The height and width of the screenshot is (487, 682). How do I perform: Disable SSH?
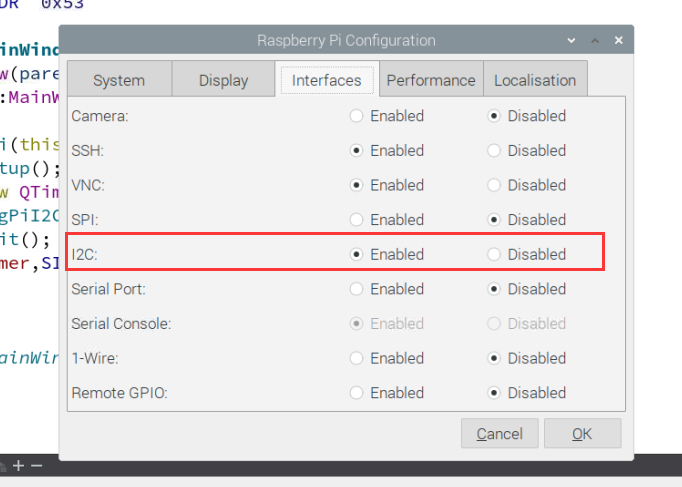494,151
